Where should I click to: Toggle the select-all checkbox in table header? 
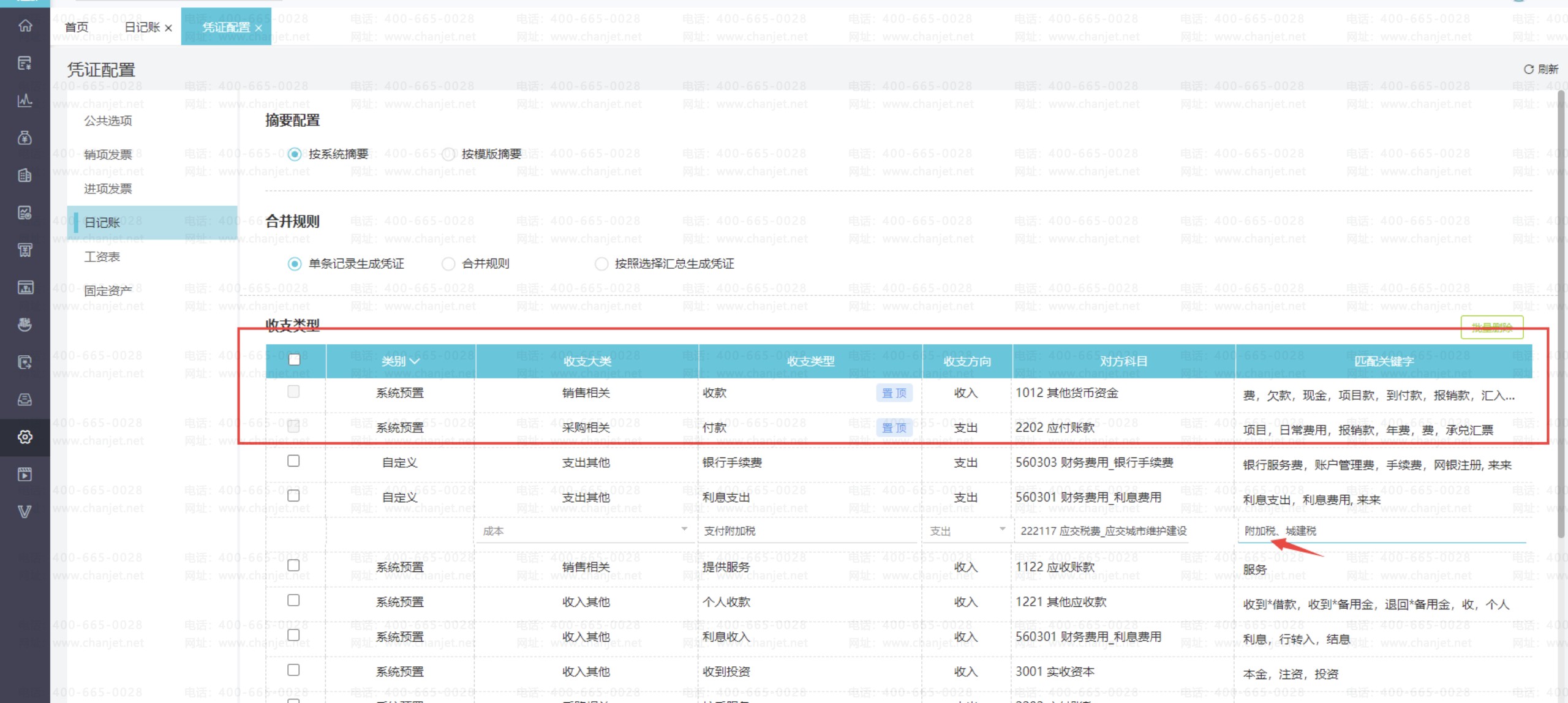[x=295, y=359]
